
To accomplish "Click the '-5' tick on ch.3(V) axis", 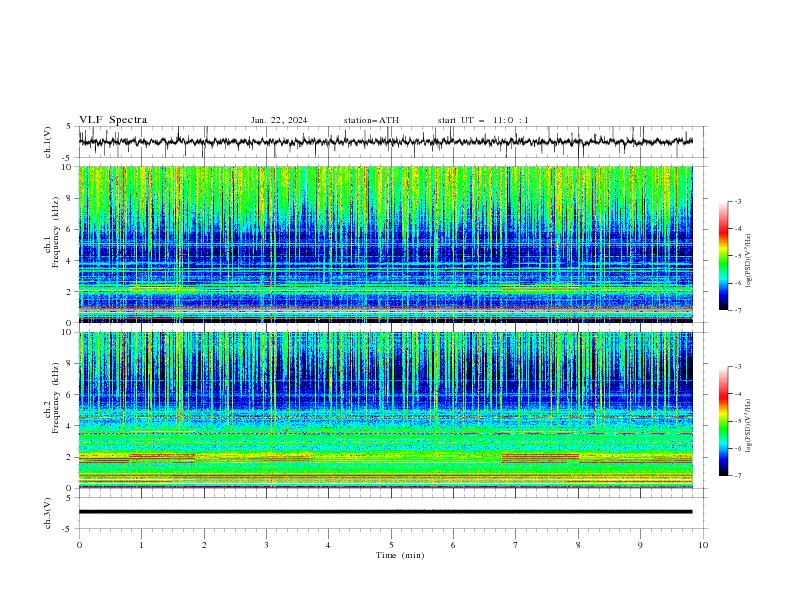I will [x=67, y=529].
